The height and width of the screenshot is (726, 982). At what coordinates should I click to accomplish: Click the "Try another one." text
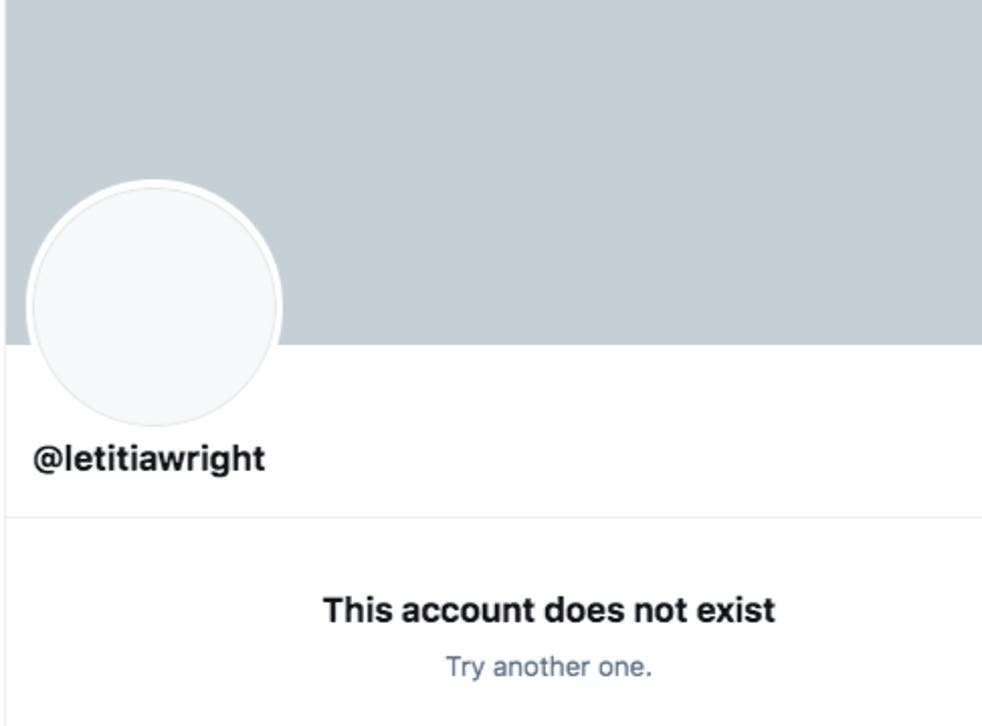tap(549, 666)
